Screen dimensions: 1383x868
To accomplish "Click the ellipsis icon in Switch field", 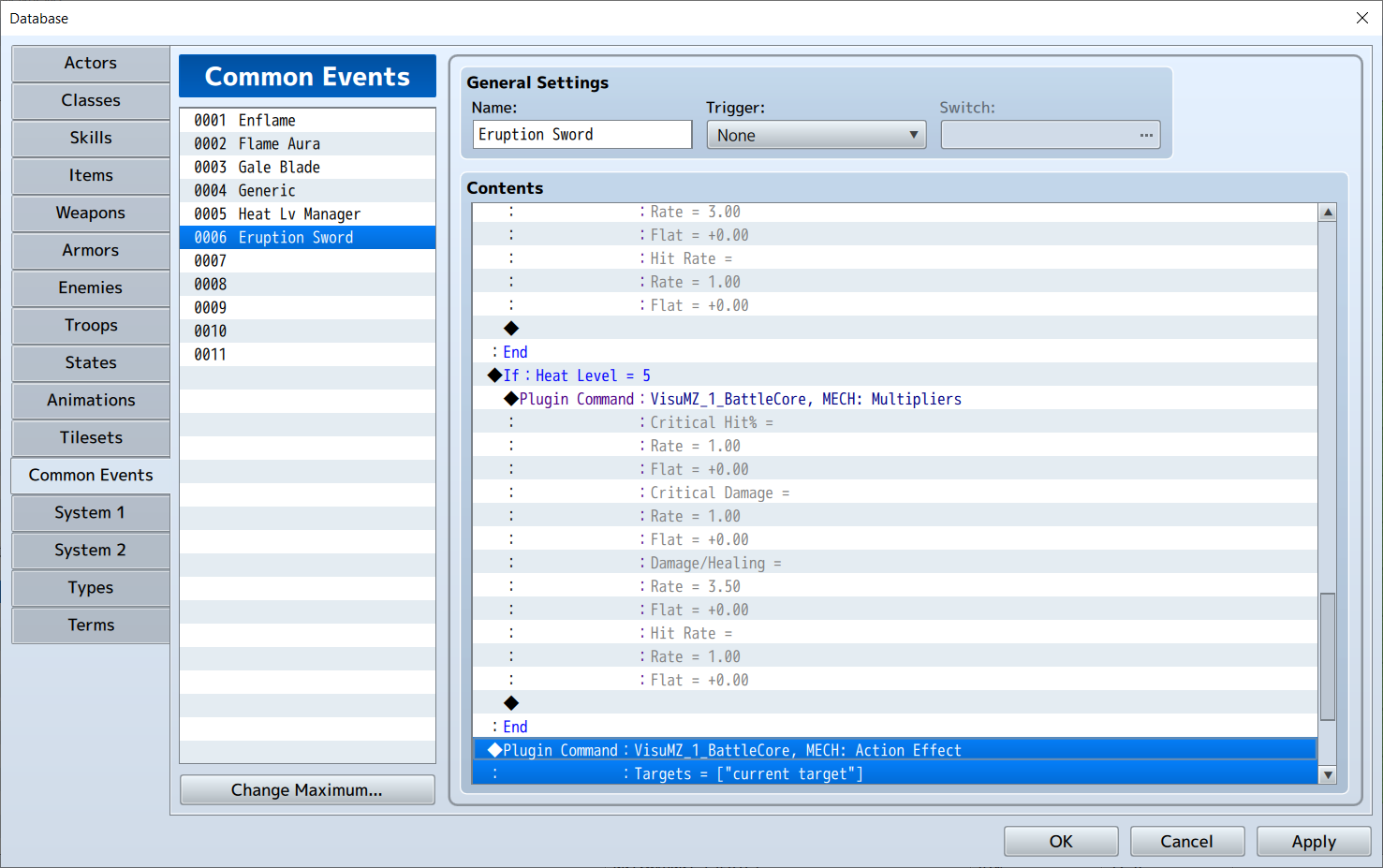I will coord(1145,135).
